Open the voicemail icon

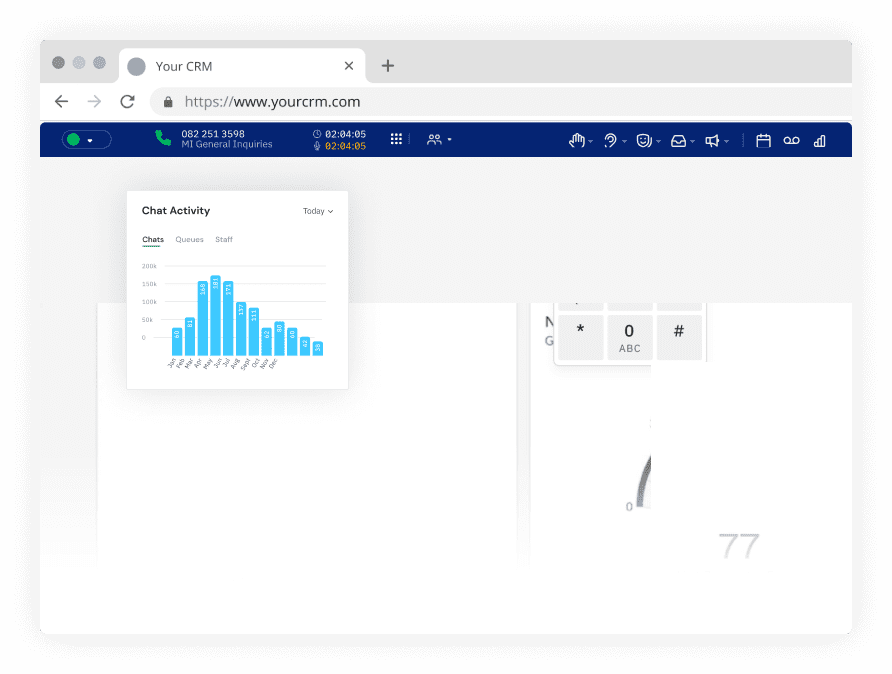(x=791, y=140)
